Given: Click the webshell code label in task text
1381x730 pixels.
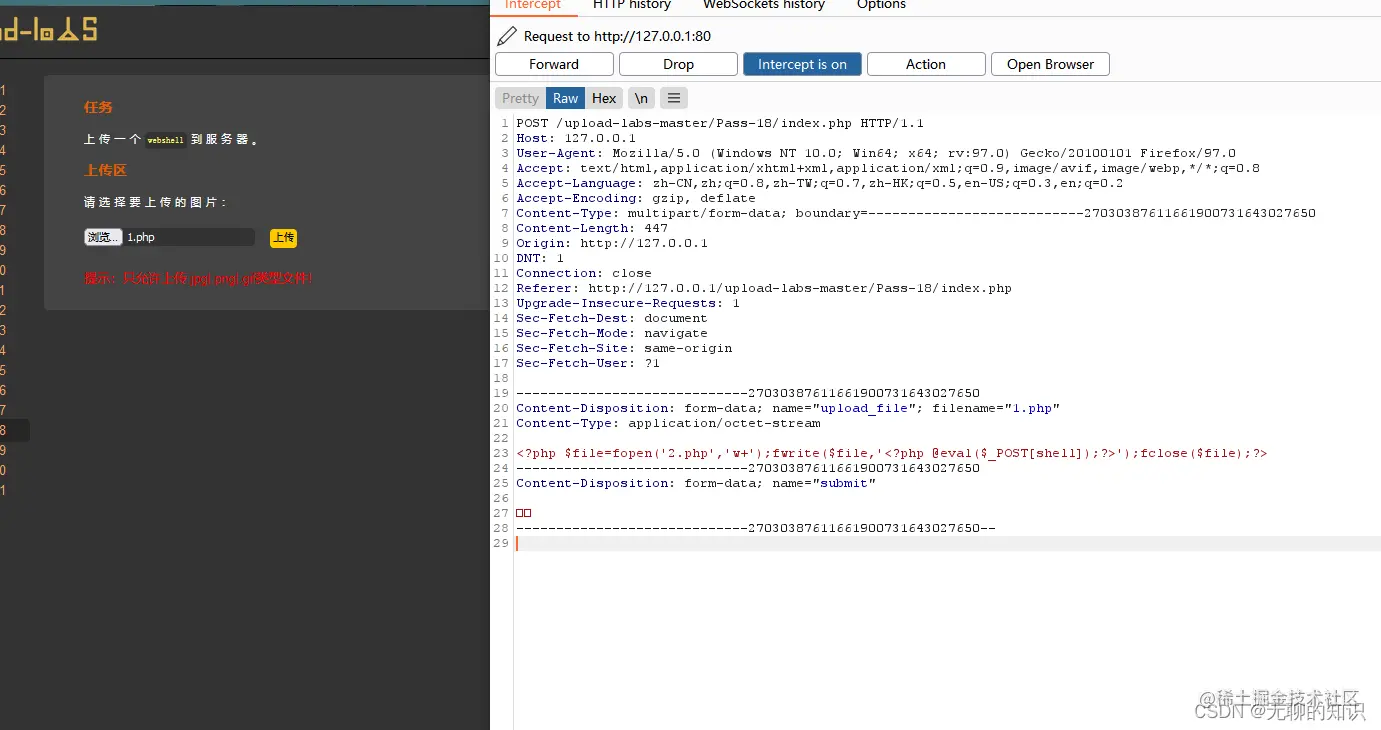Looking at the screenshot, I should pyautogui.click(x=165, y=140).
